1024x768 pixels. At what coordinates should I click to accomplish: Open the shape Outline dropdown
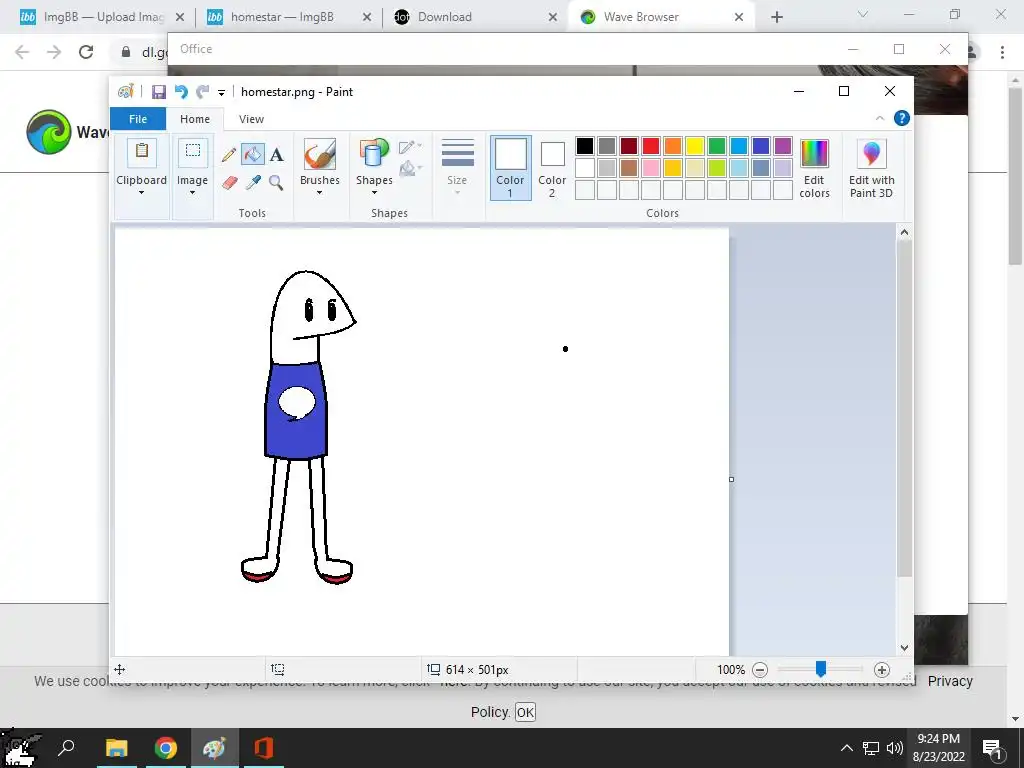click(x=410, y=146)
